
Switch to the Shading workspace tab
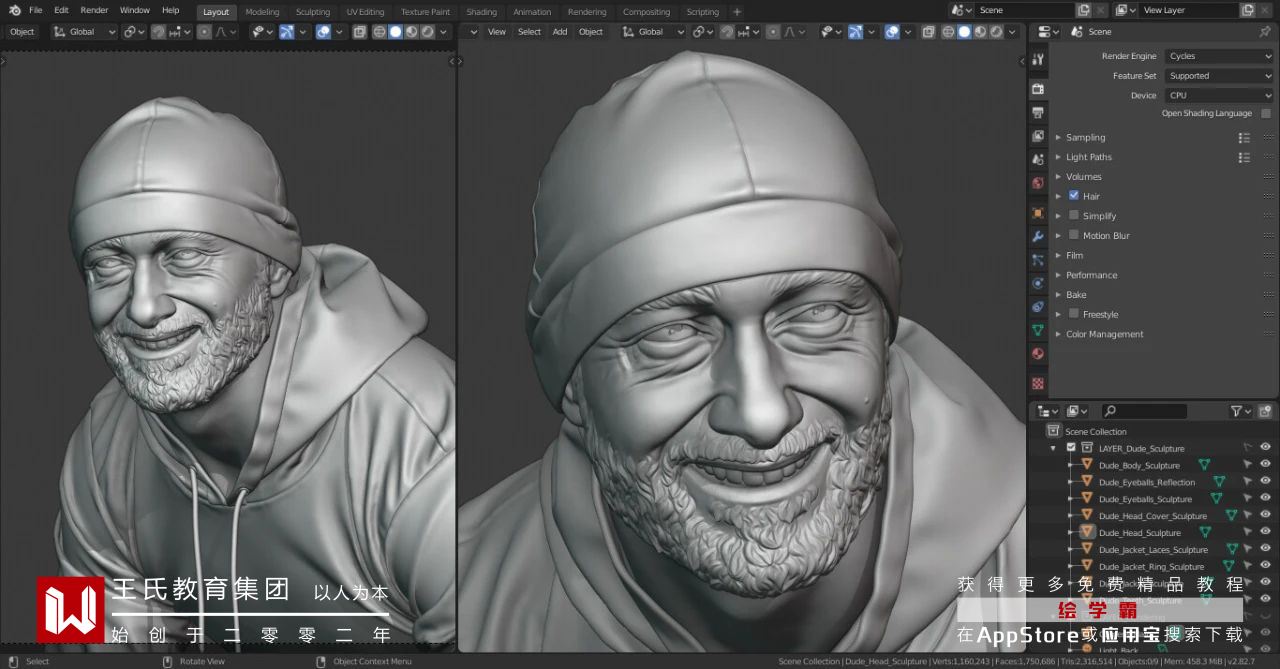tap(481, 12)
